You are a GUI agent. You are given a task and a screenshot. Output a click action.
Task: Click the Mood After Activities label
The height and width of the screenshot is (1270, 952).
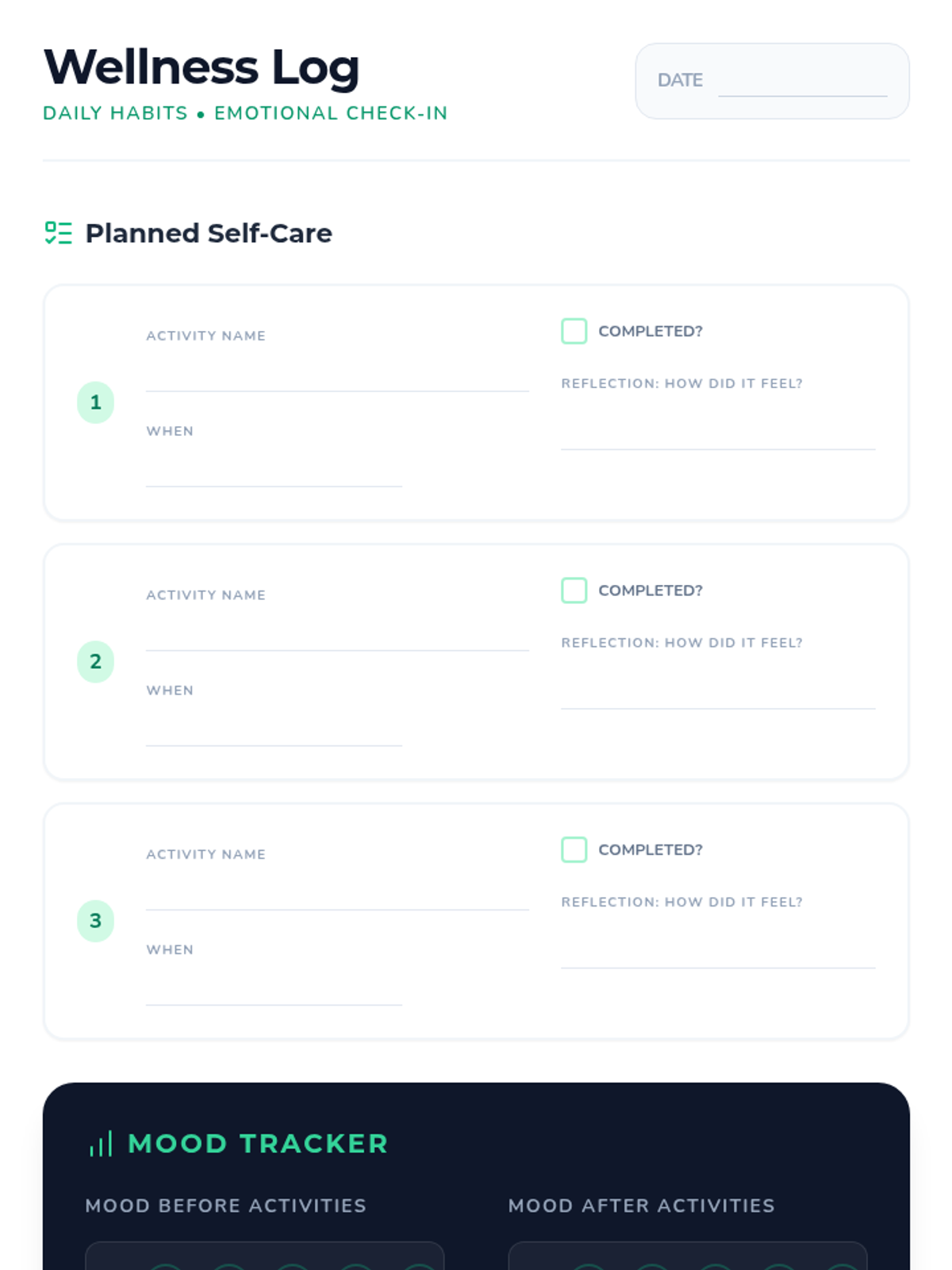(x=641, y=1206)
